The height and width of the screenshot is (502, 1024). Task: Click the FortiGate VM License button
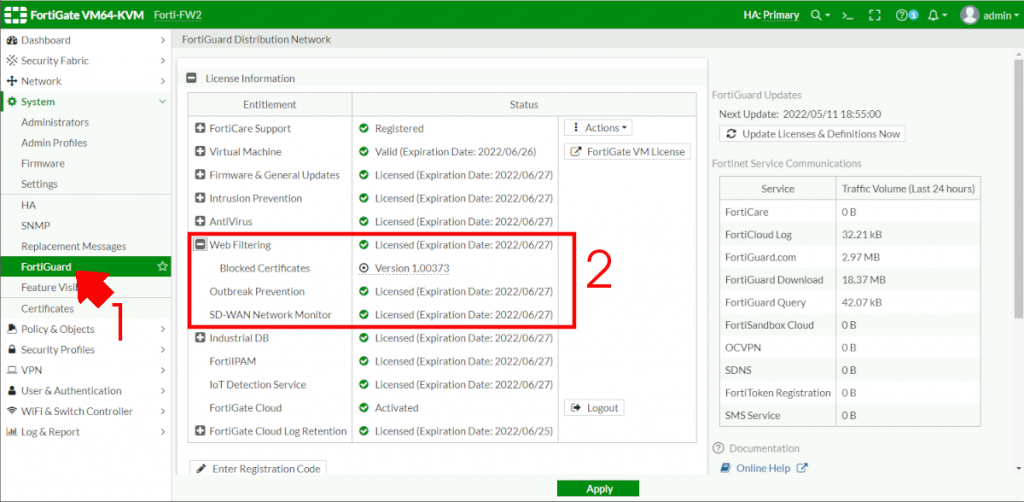627,151
